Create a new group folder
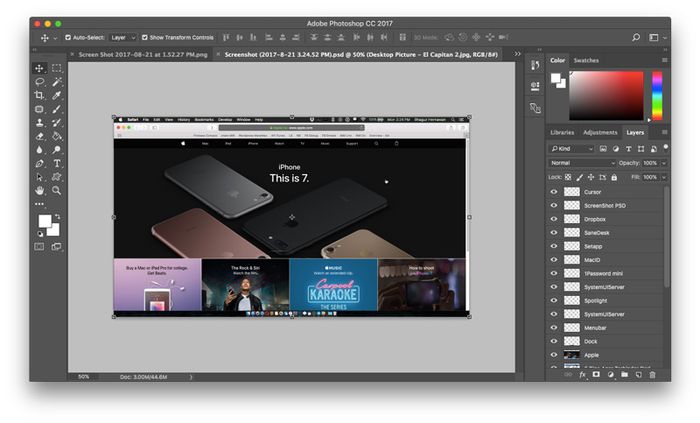 click(x=624, y=375)
